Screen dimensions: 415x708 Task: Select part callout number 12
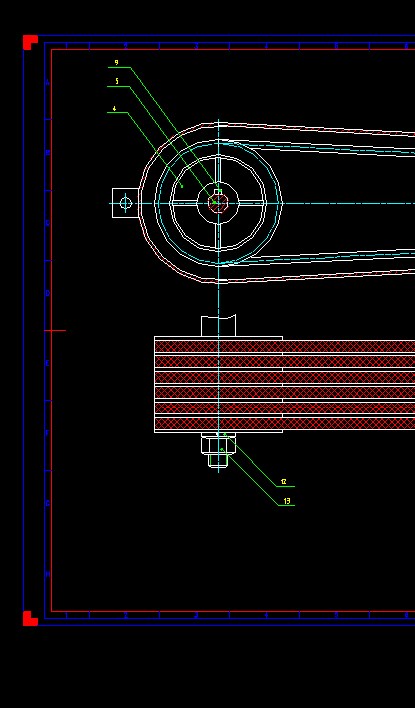tap(284, 482)
